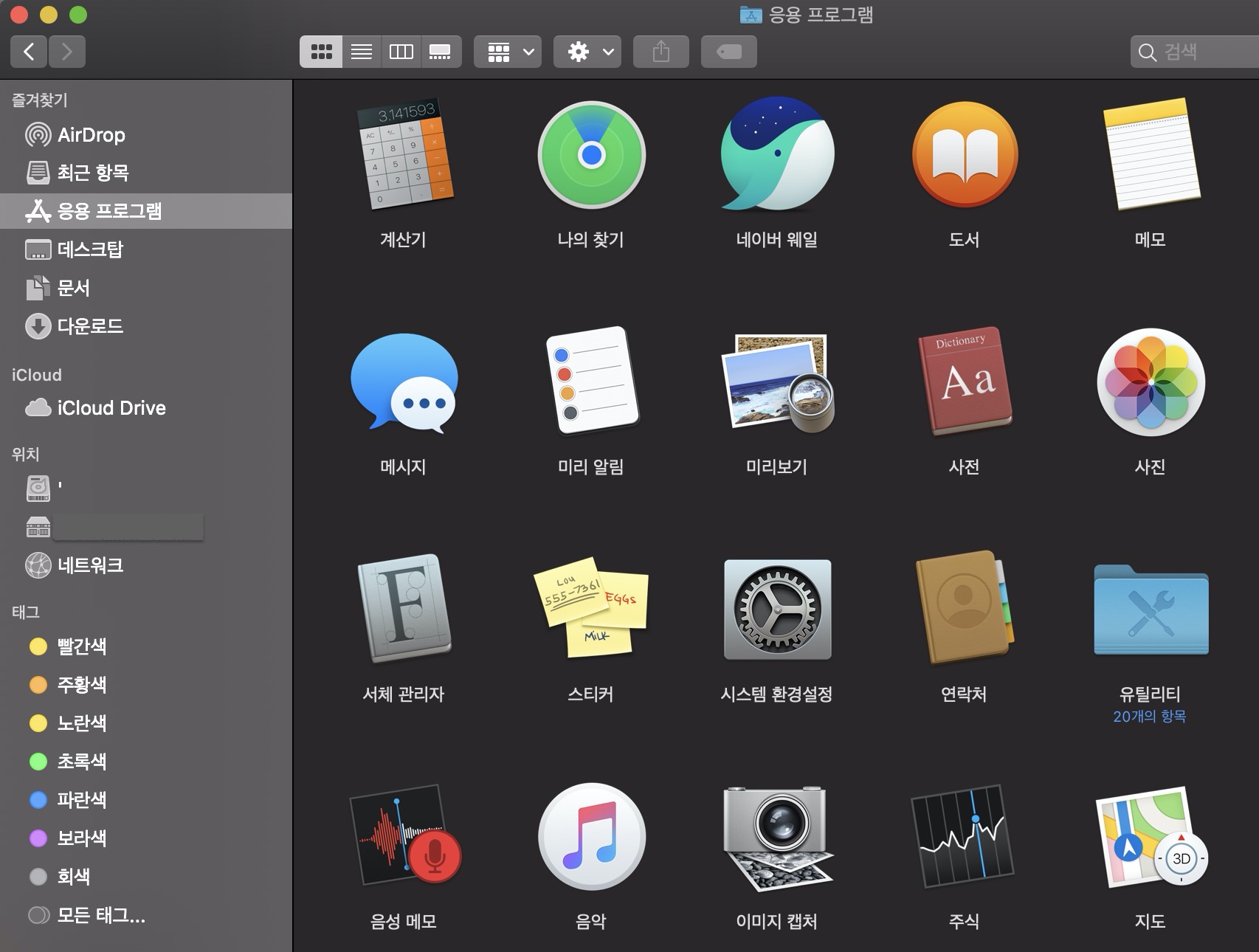Go forward with the right arrow button
The image size is (1259, 952).
point(67,52)
